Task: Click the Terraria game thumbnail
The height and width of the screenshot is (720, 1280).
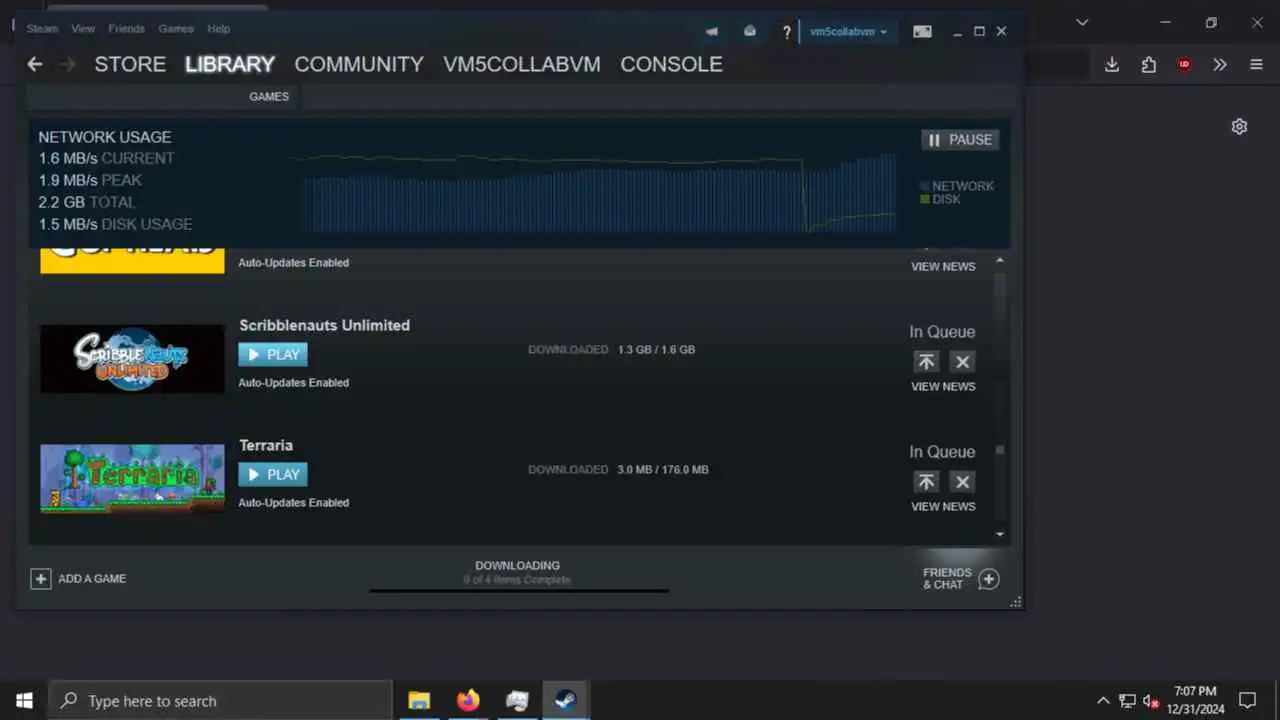Action: [x=132, y=478]
